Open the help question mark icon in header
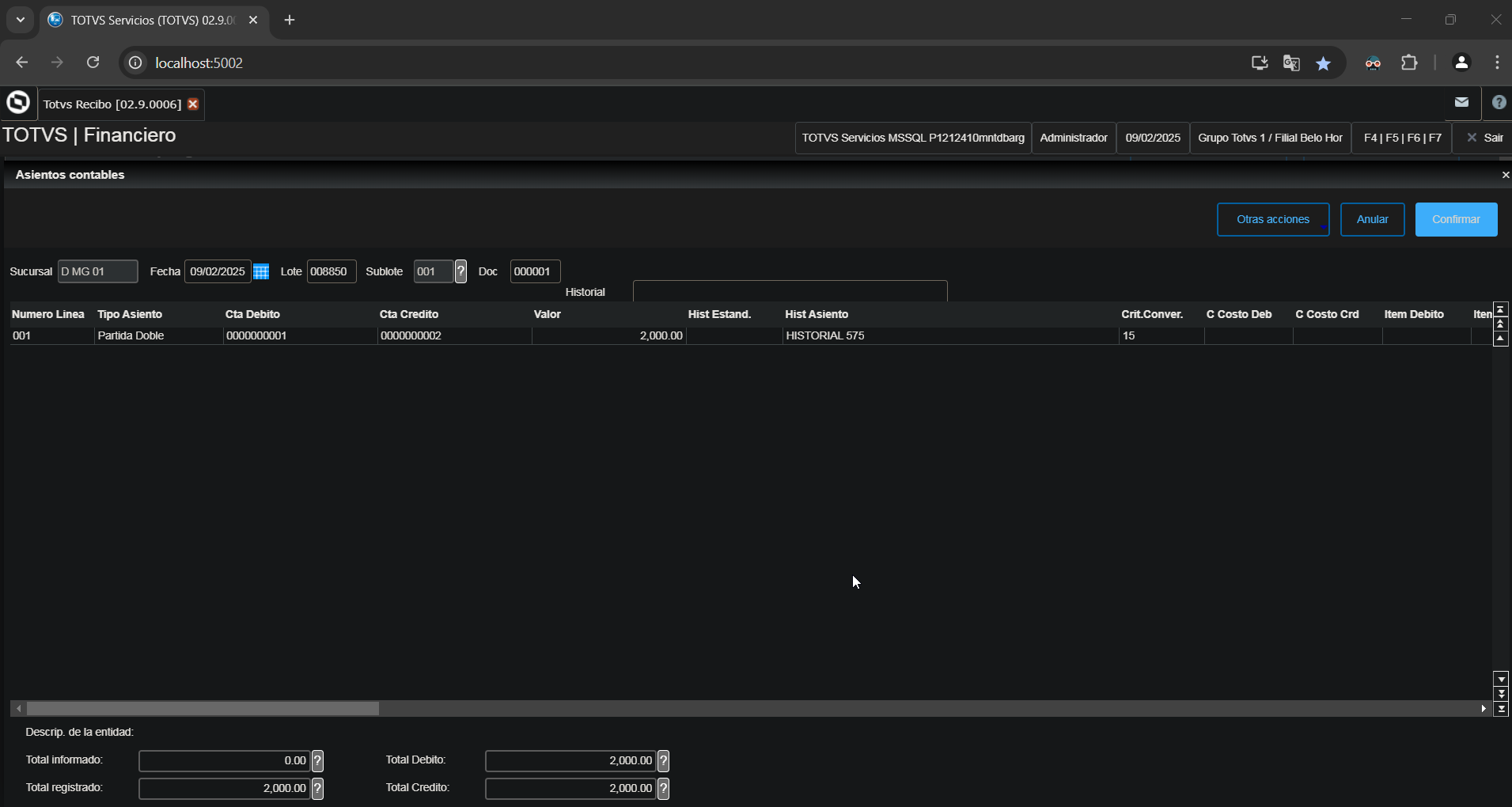Screen dimensions: 1512x807 click(1499, 102)
